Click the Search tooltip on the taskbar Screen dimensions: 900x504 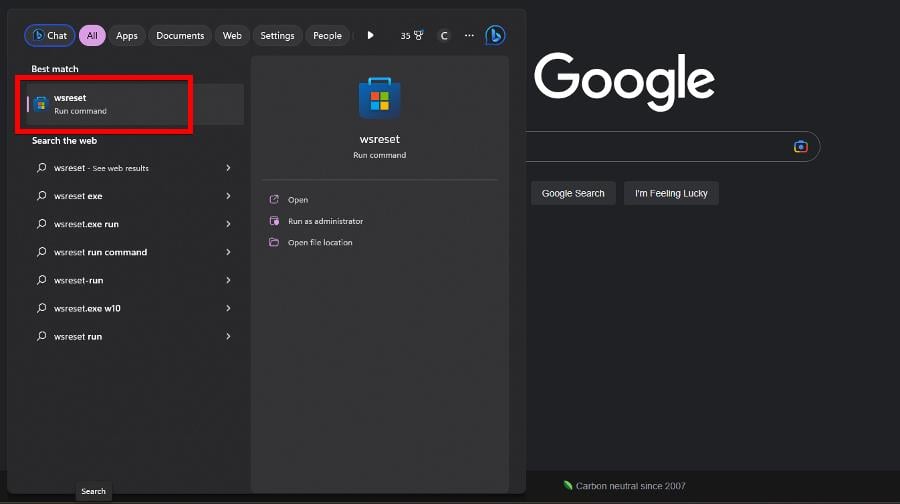pyautogui.click(x=94, y=491)
